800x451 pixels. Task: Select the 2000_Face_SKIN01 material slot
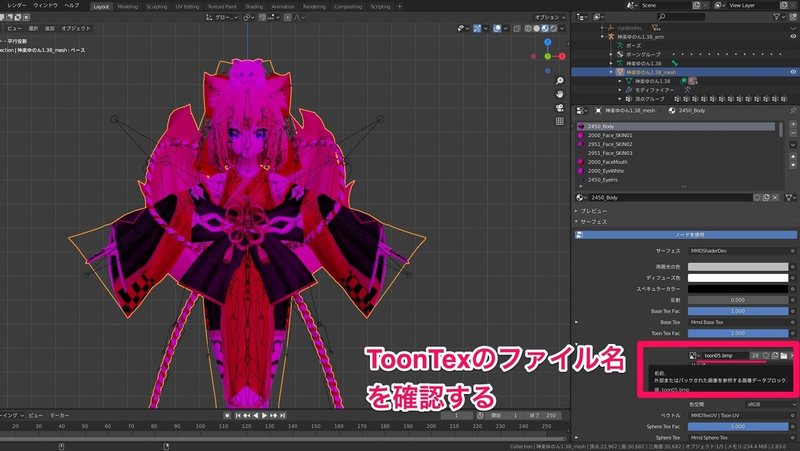(x=676, y=135)
